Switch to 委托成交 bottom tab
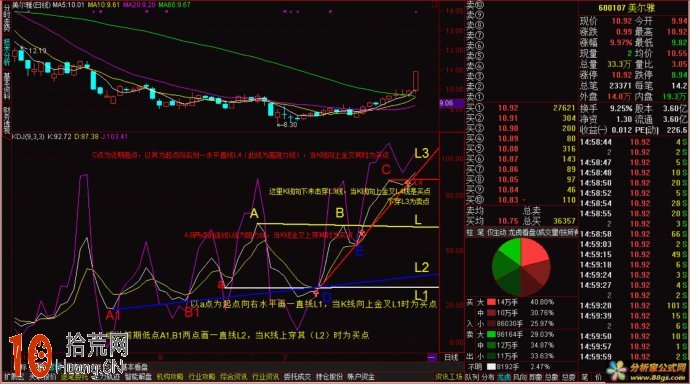Viewport: 690px width, 384px height. click(297, 377)
